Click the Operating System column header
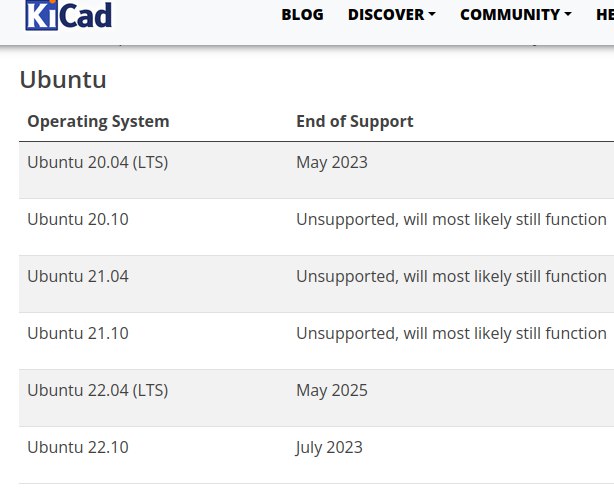Viewport: 614px width, 493px height. click(x=98, y=121)
